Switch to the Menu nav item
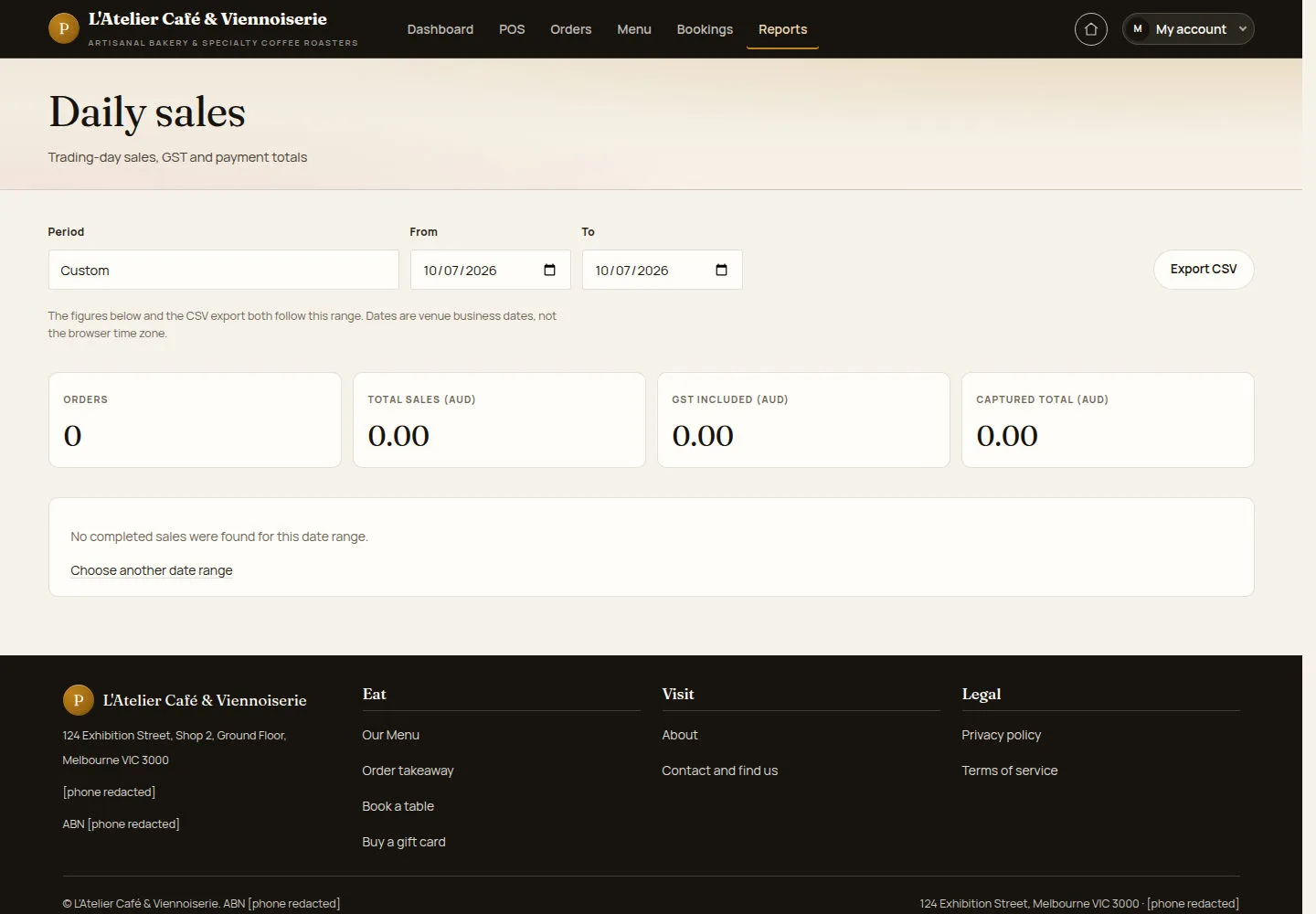This screenshot has height=914, width=1316. pos(634,29)
